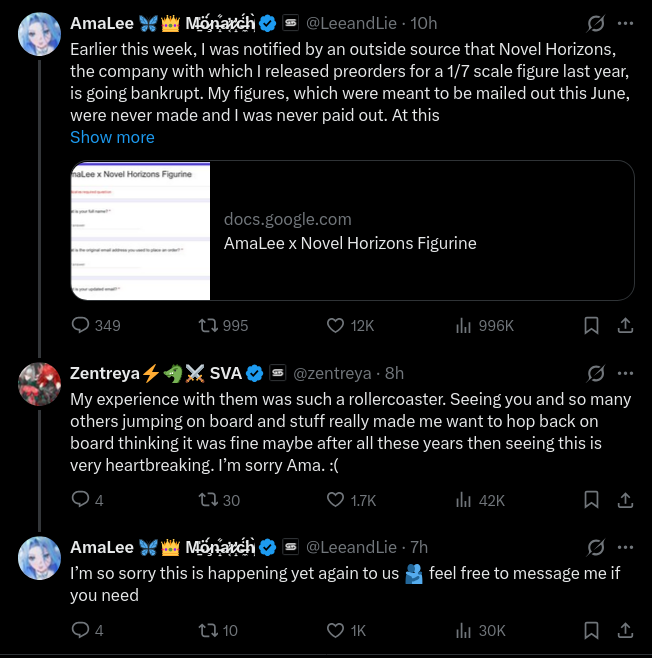Repost AmaLee's post with 995 reposts
The height and width of the screenshot is (658, 652).
point(223,325)
